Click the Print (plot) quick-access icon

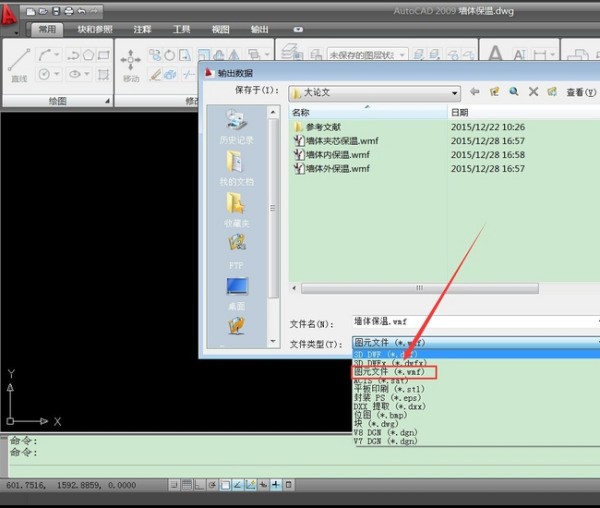(69, 11)
